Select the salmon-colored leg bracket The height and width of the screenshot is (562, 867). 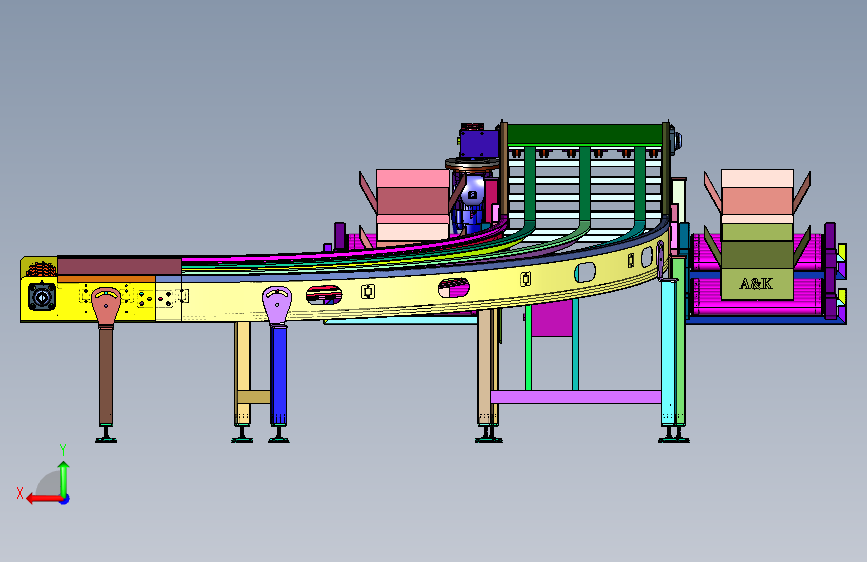tap(106, 306)
